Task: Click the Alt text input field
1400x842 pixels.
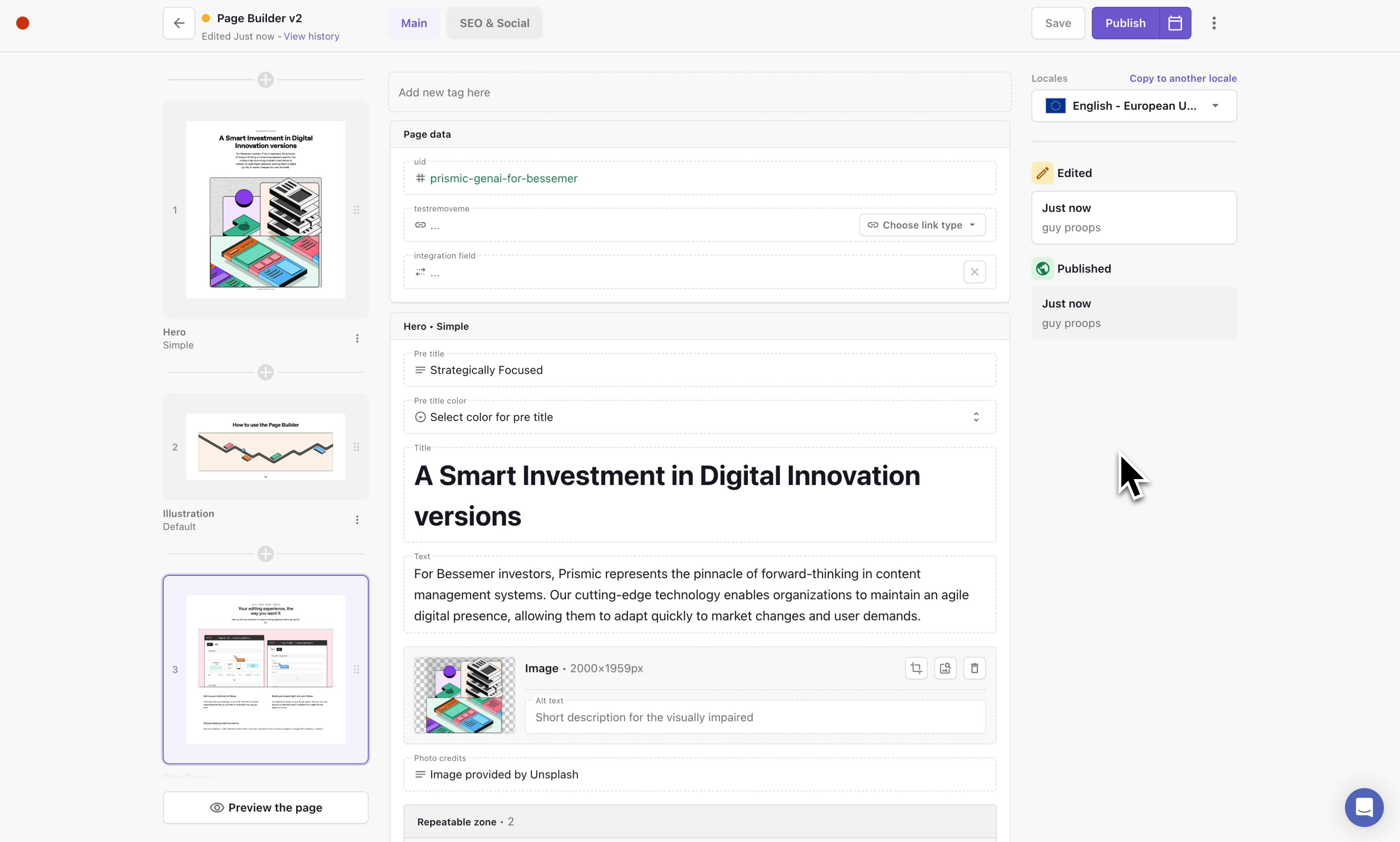Action: [755, 717]
